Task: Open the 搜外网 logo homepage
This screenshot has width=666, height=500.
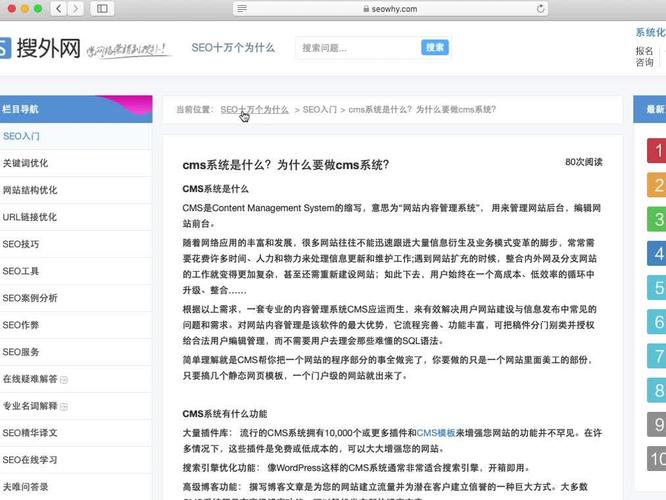Action: click(40, 48)
